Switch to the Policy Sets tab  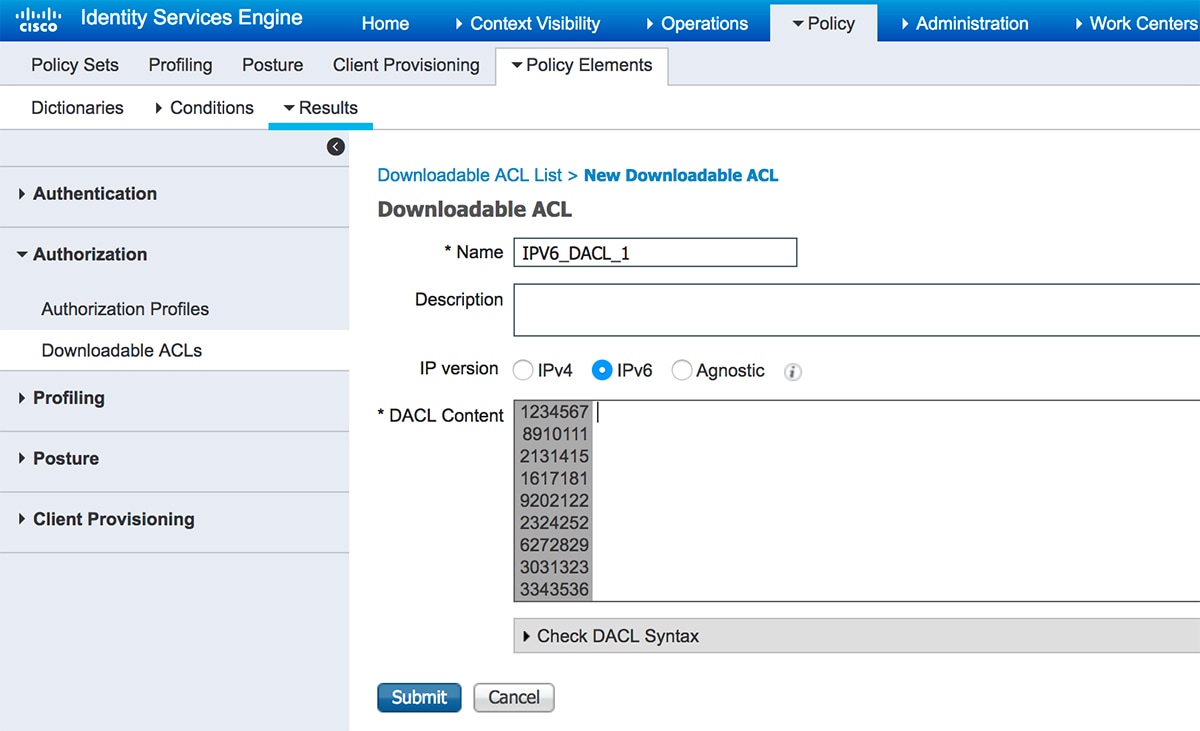pos(75,65)
